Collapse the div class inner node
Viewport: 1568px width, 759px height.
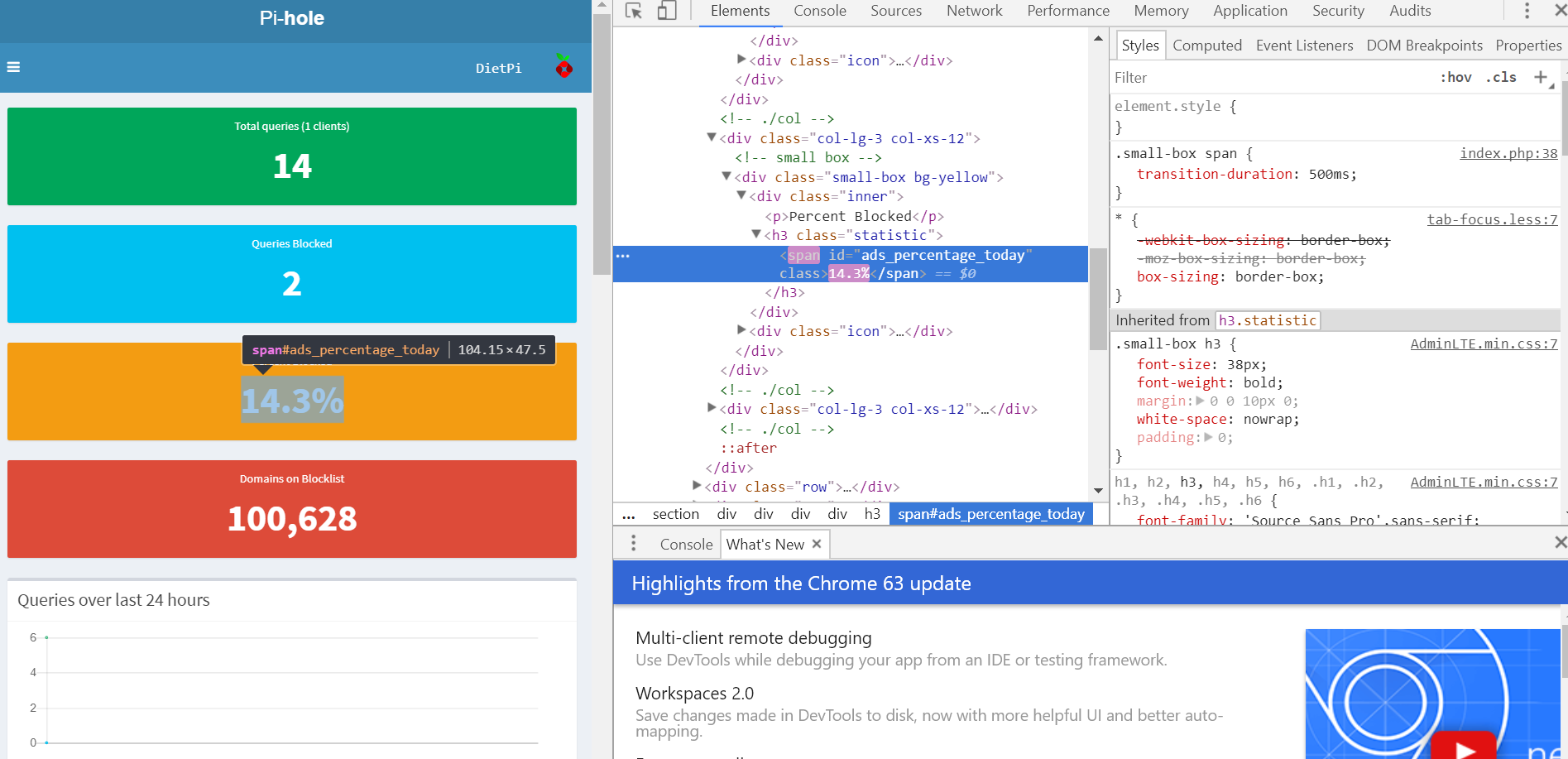click(x=741, y=195)
